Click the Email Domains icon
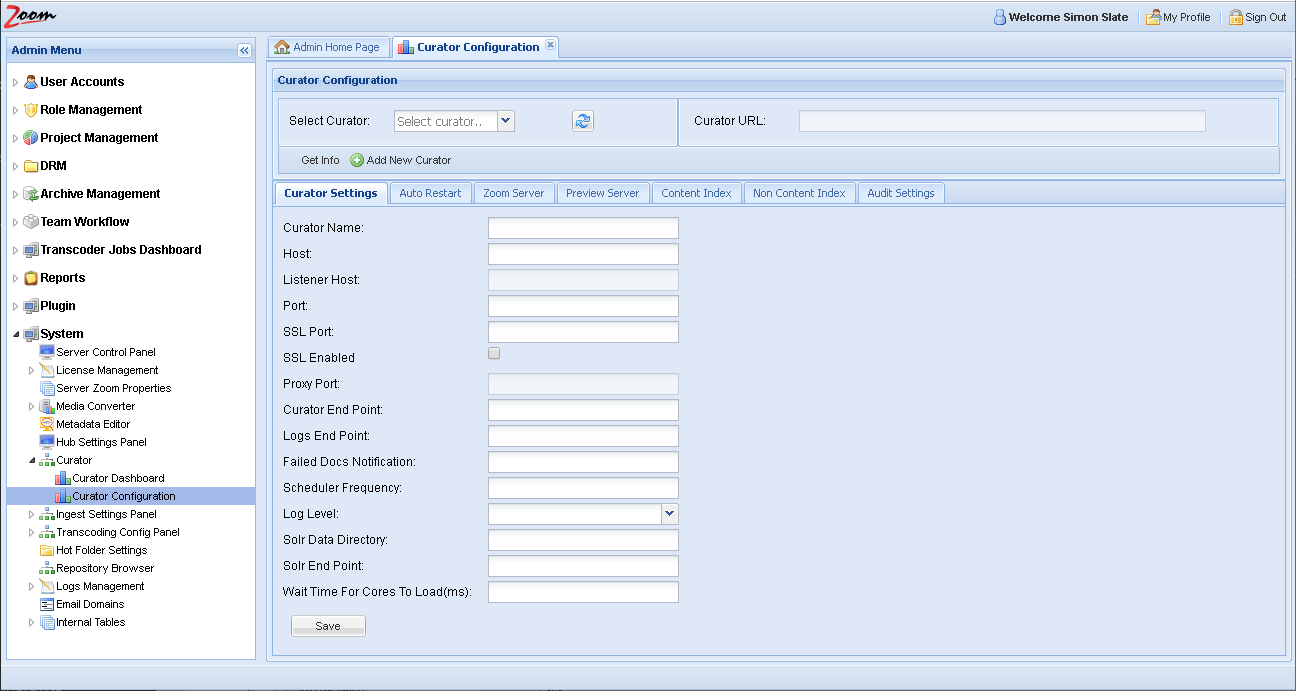Viewport: 1296px width, 691px height. [47, 604]
